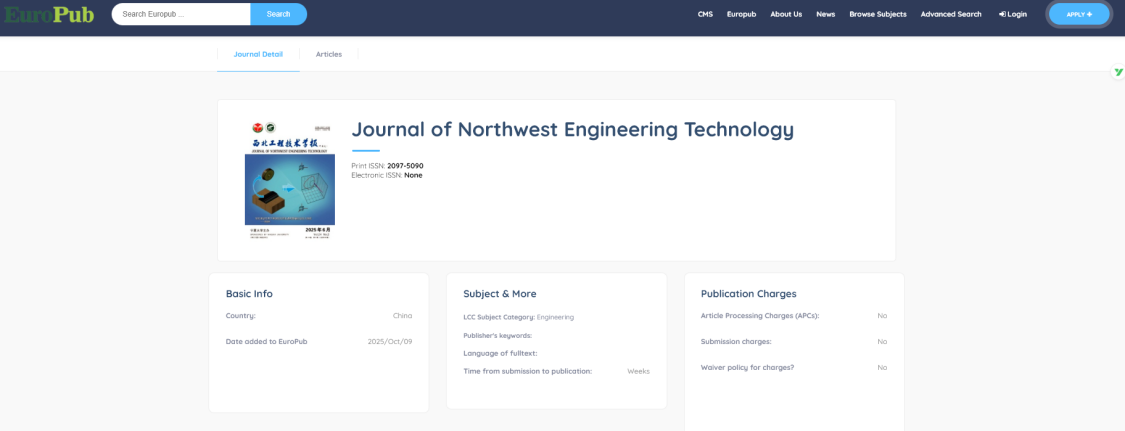1125x431 pixels.
Task: Click the EuroPub logo
Action: tap(48, 14)
